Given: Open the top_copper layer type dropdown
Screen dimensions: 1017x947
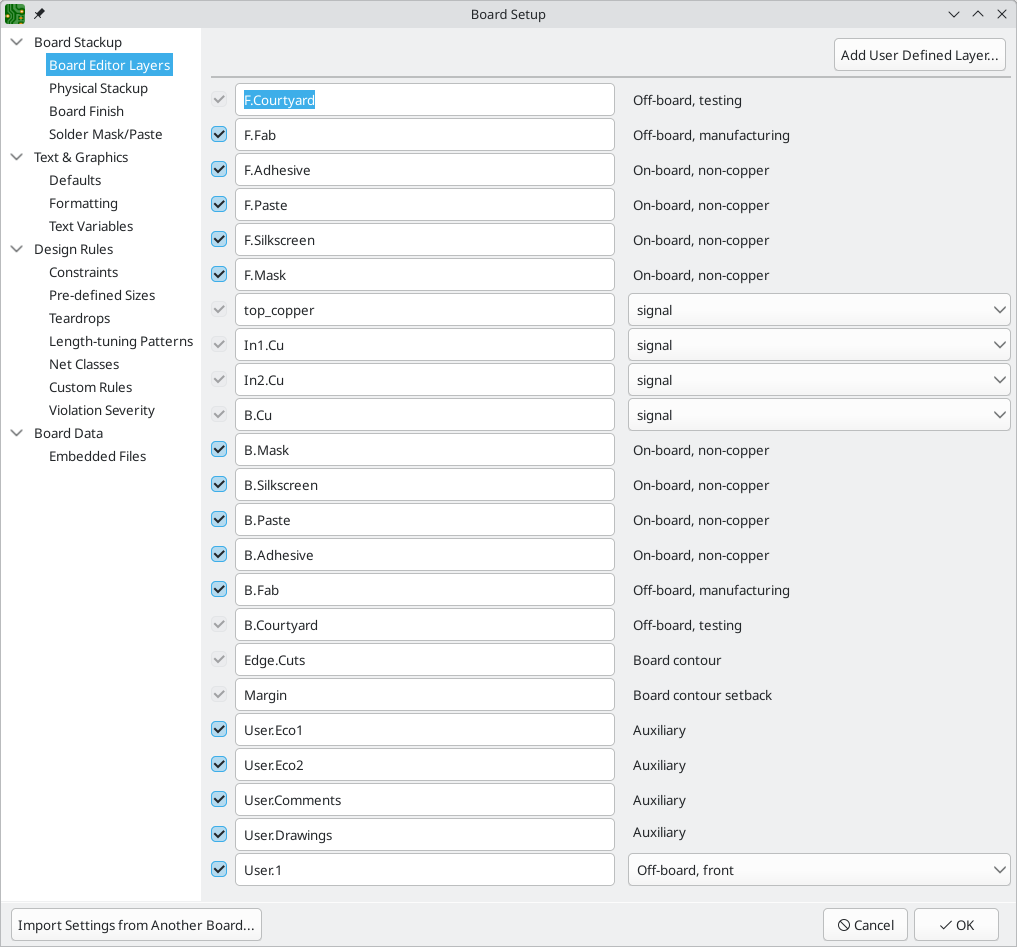Looking at the screenshot, I should (818, 310).
